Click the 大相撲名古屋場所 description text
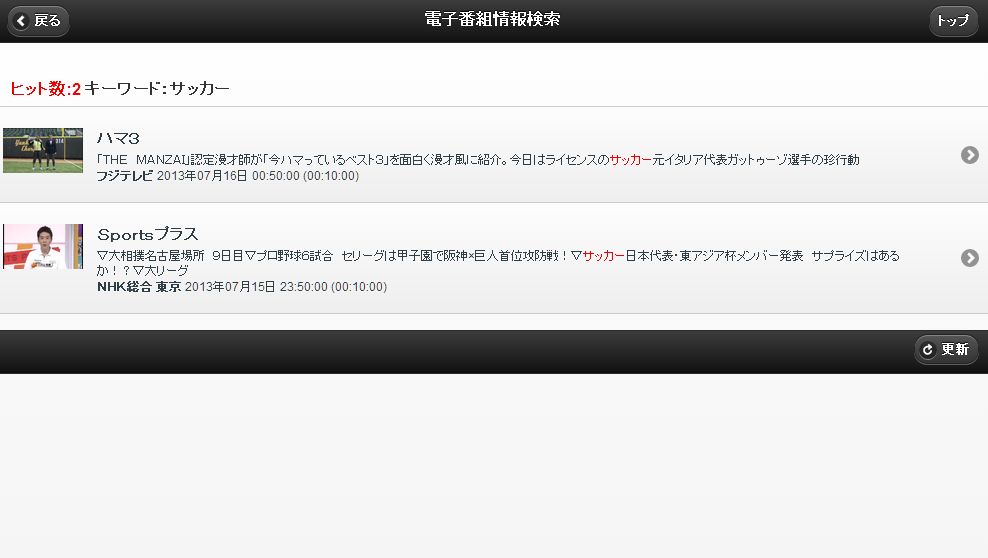This screenshot has width=988, height=558. (498, 263)
